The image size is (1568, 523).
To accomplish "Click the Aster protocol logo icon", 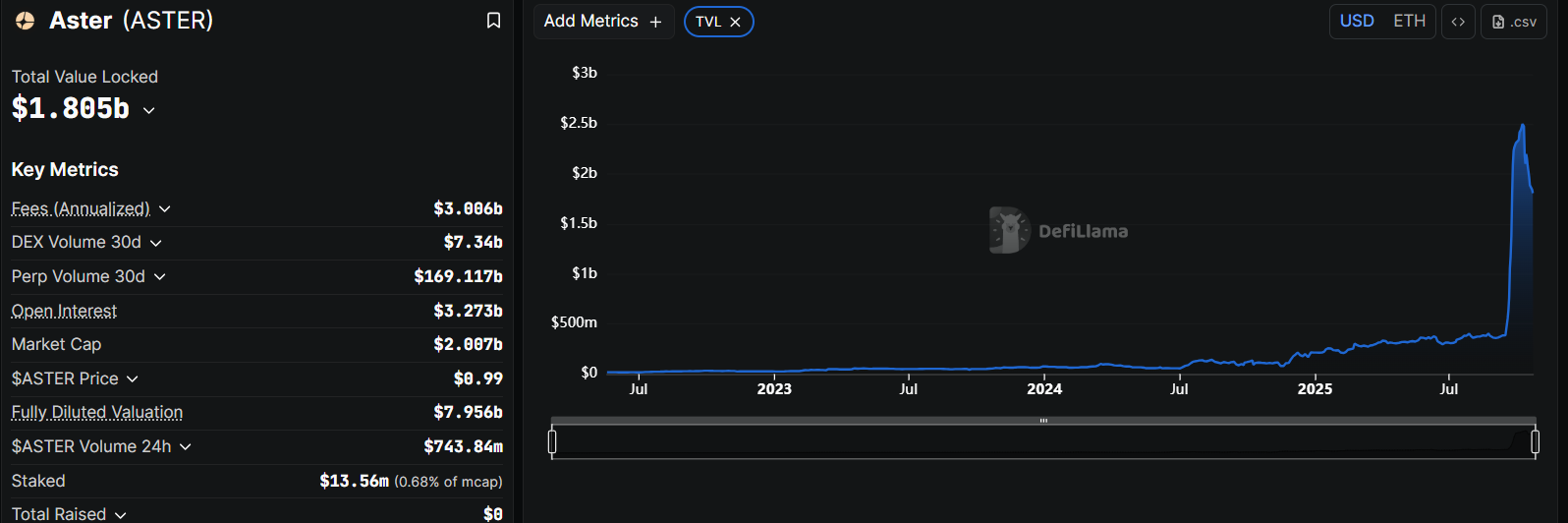I will pyautogui.click(x=26, y=21).
